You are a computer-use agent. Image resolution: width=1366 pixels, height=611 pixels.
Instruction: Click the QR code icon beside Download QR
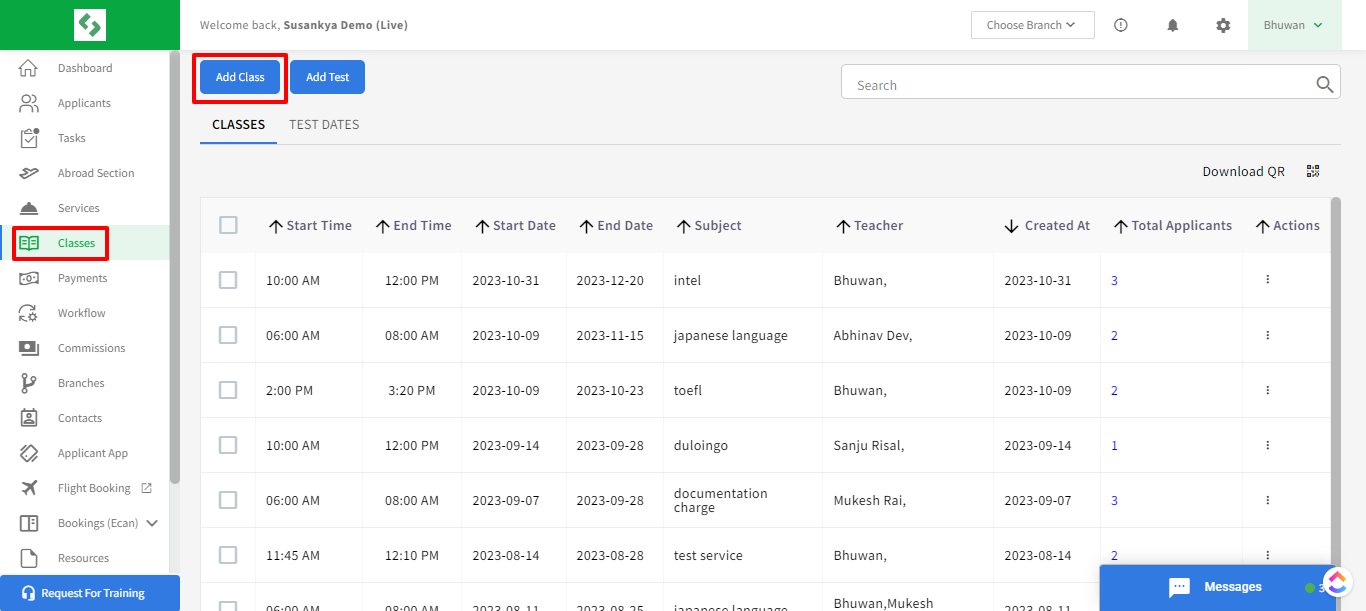point(1313,171)
